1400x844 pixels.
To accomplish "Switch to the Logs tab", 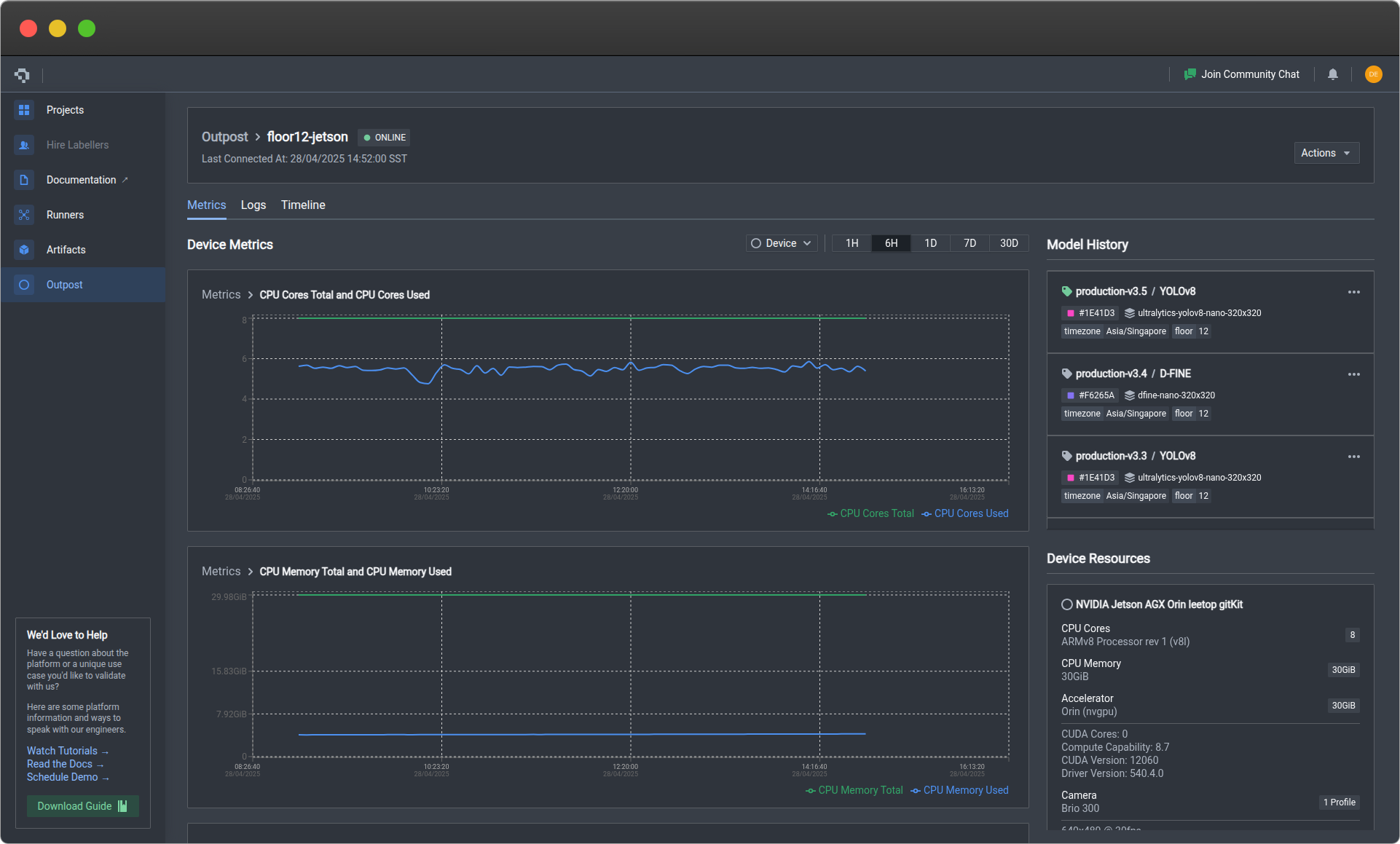I will click(253, 205).
